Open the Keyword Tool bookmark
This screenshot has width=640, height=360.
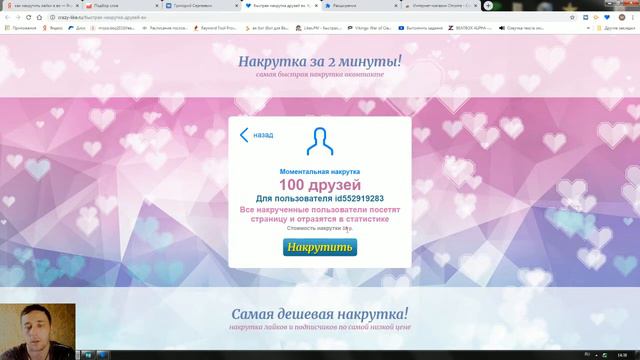pyautogui.click(x=215, y=28)
